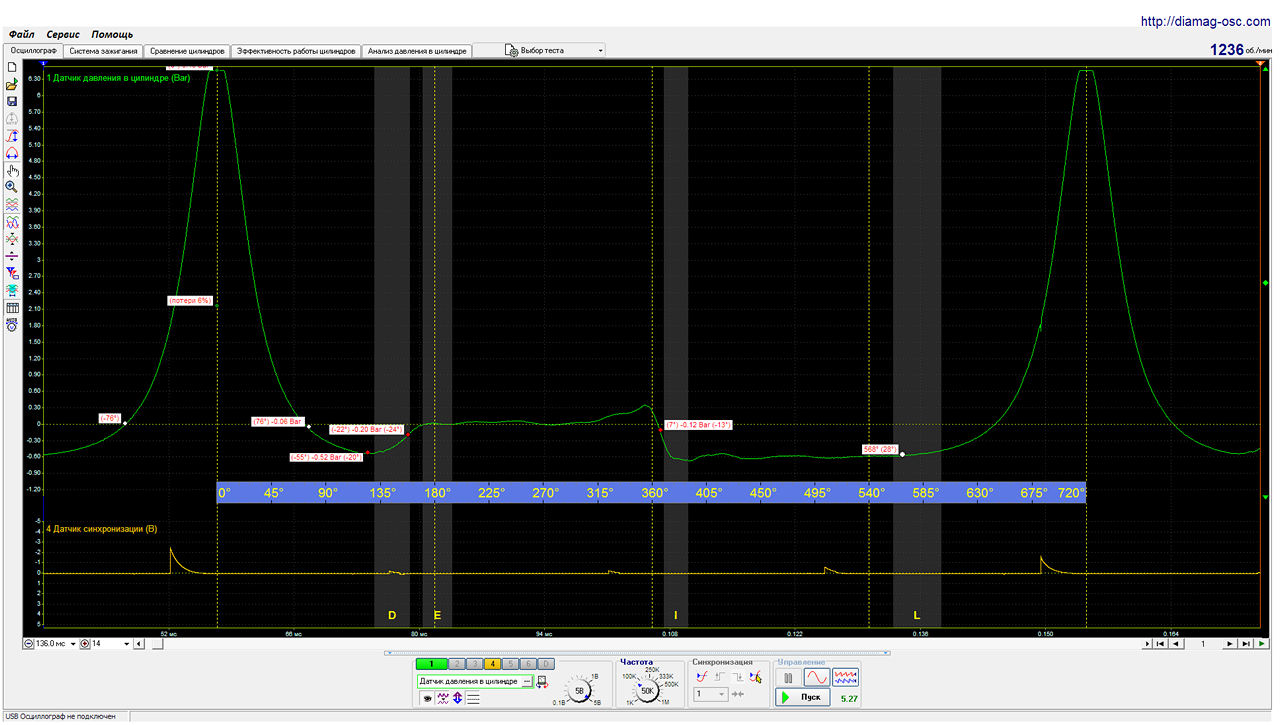The width and height of the screenshot is (1280, 725).
Task: Switch to the Осциллограф tab
Action: tap(34, 50)
